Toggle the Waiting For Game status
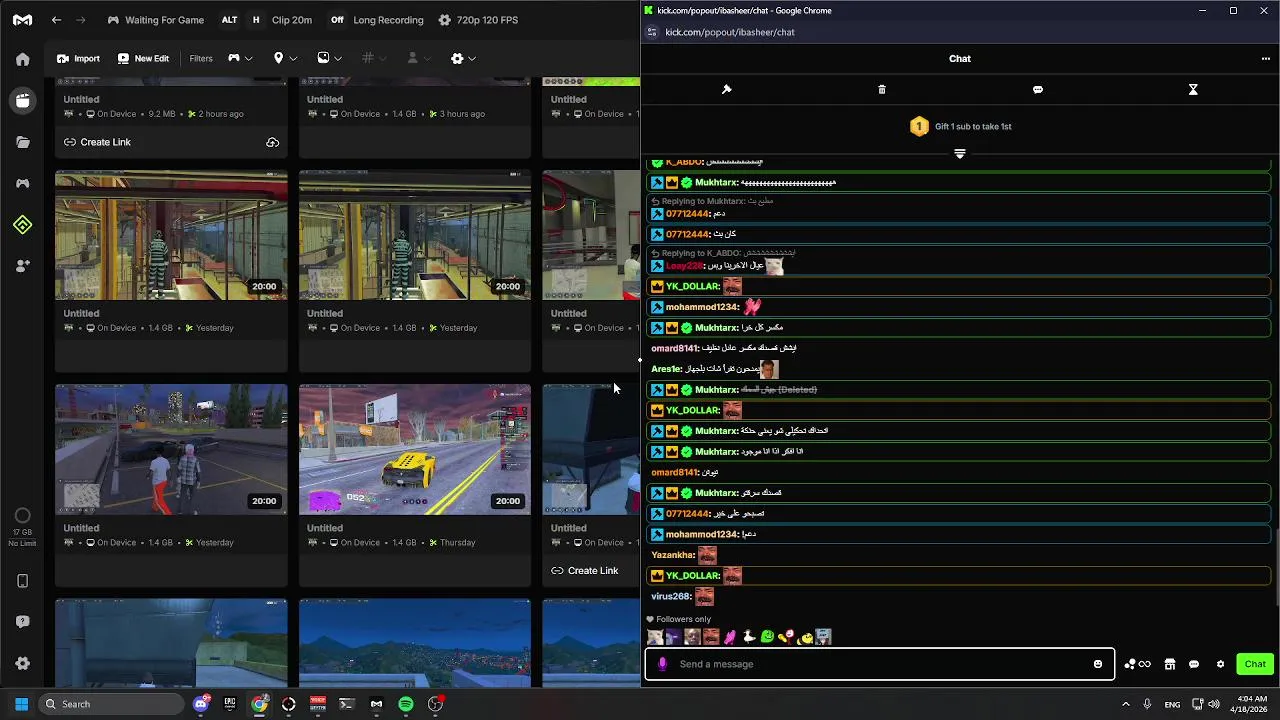The image size is (1280, 720). click(x=155, y=20)
